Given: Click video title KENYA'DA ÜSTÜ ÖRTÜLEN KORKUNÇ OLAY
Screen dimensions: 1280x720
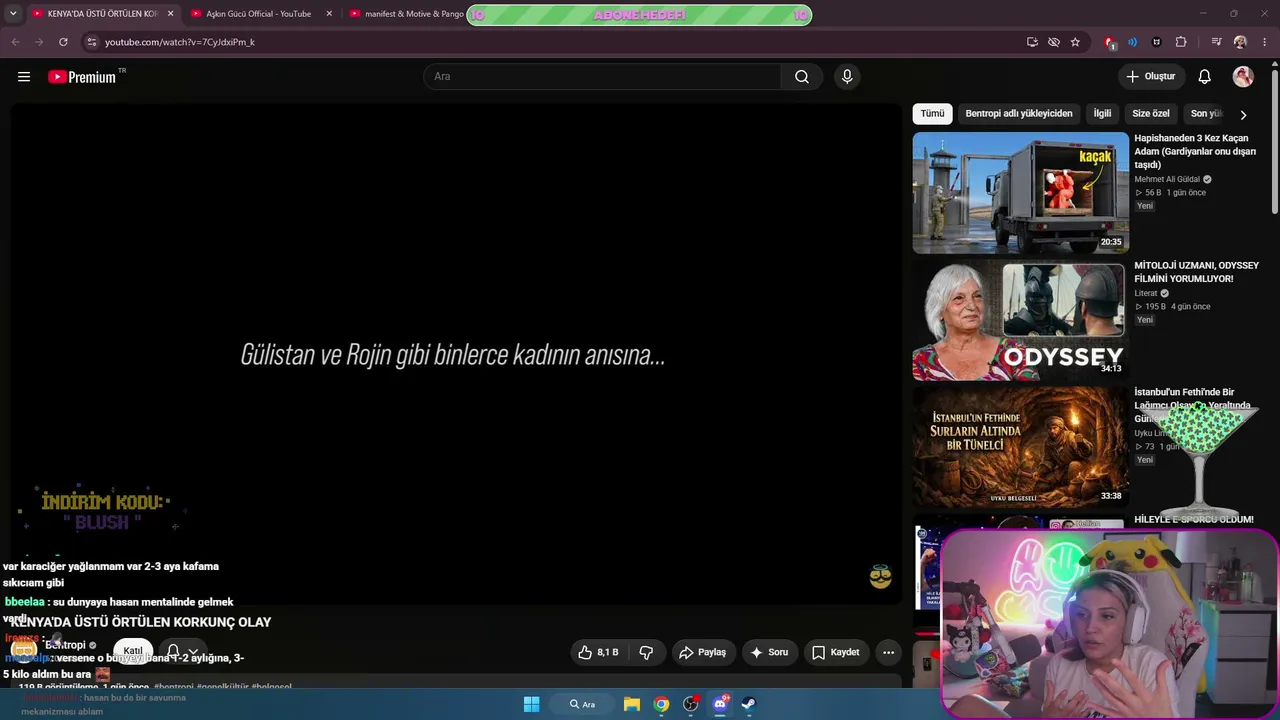Looking at the screenshot, I should (141, 622).
